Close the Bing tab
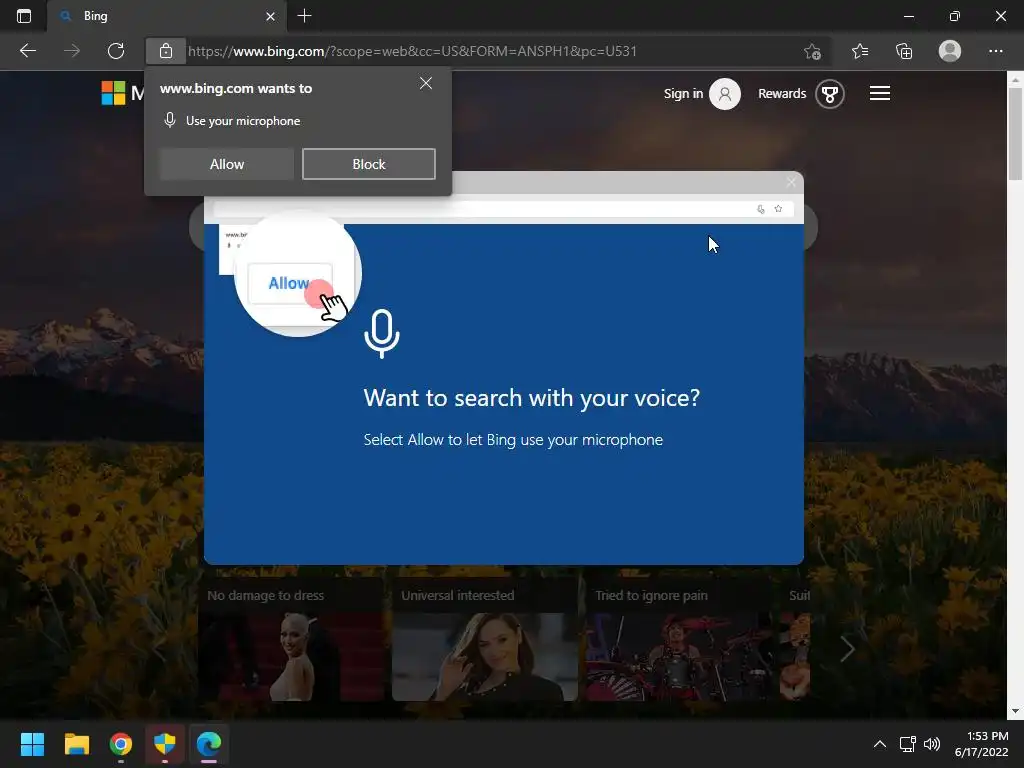The image size is (1024, 768). (x=270, y=16)
